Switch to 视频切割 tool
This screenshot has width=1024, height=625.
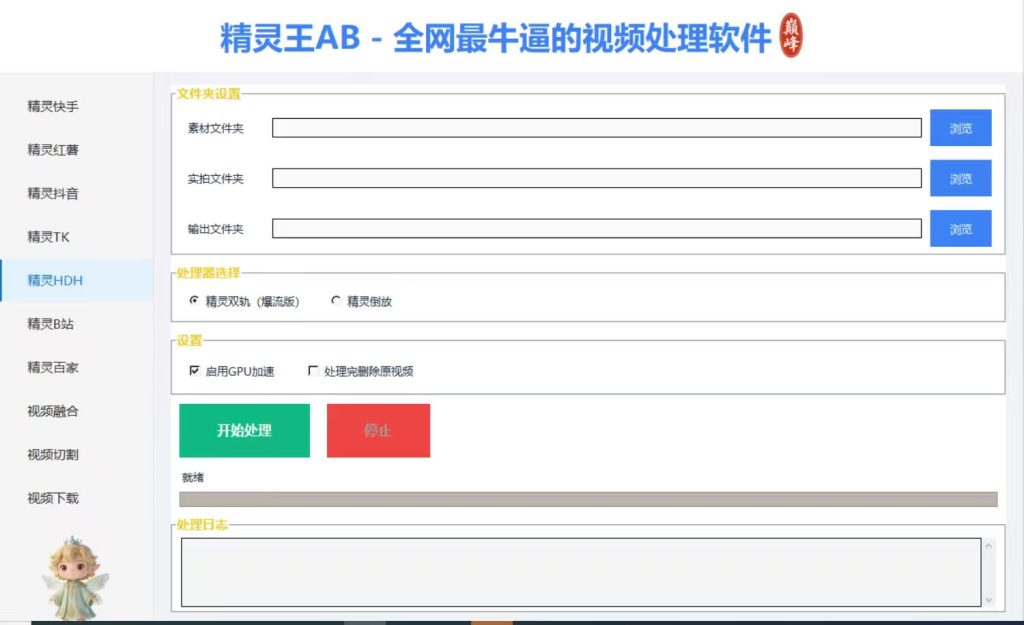point(53,455)
